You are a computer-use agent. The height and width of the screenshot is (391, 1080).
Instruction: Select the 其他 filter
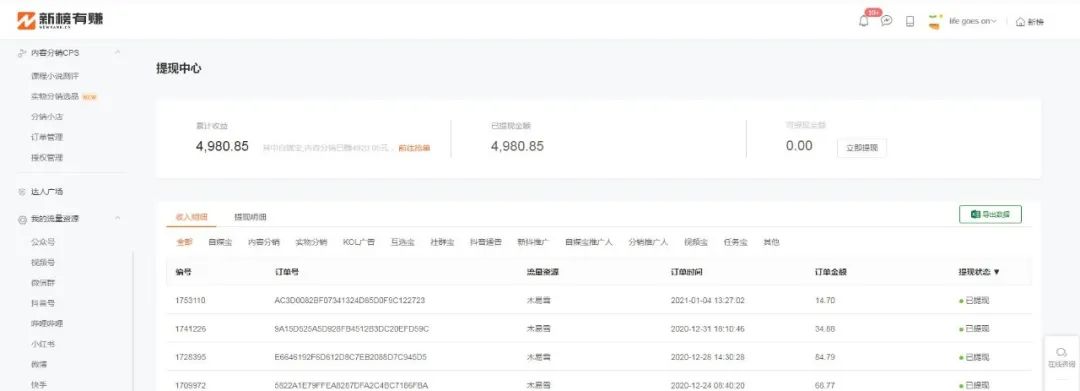point(771,242)
